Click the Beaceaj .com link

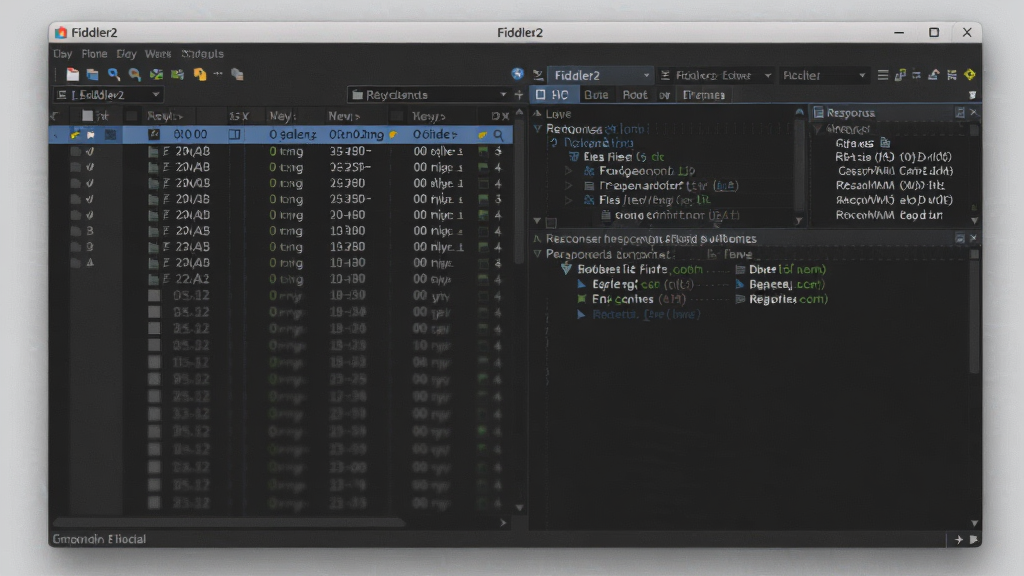click(x=787, y=285)
